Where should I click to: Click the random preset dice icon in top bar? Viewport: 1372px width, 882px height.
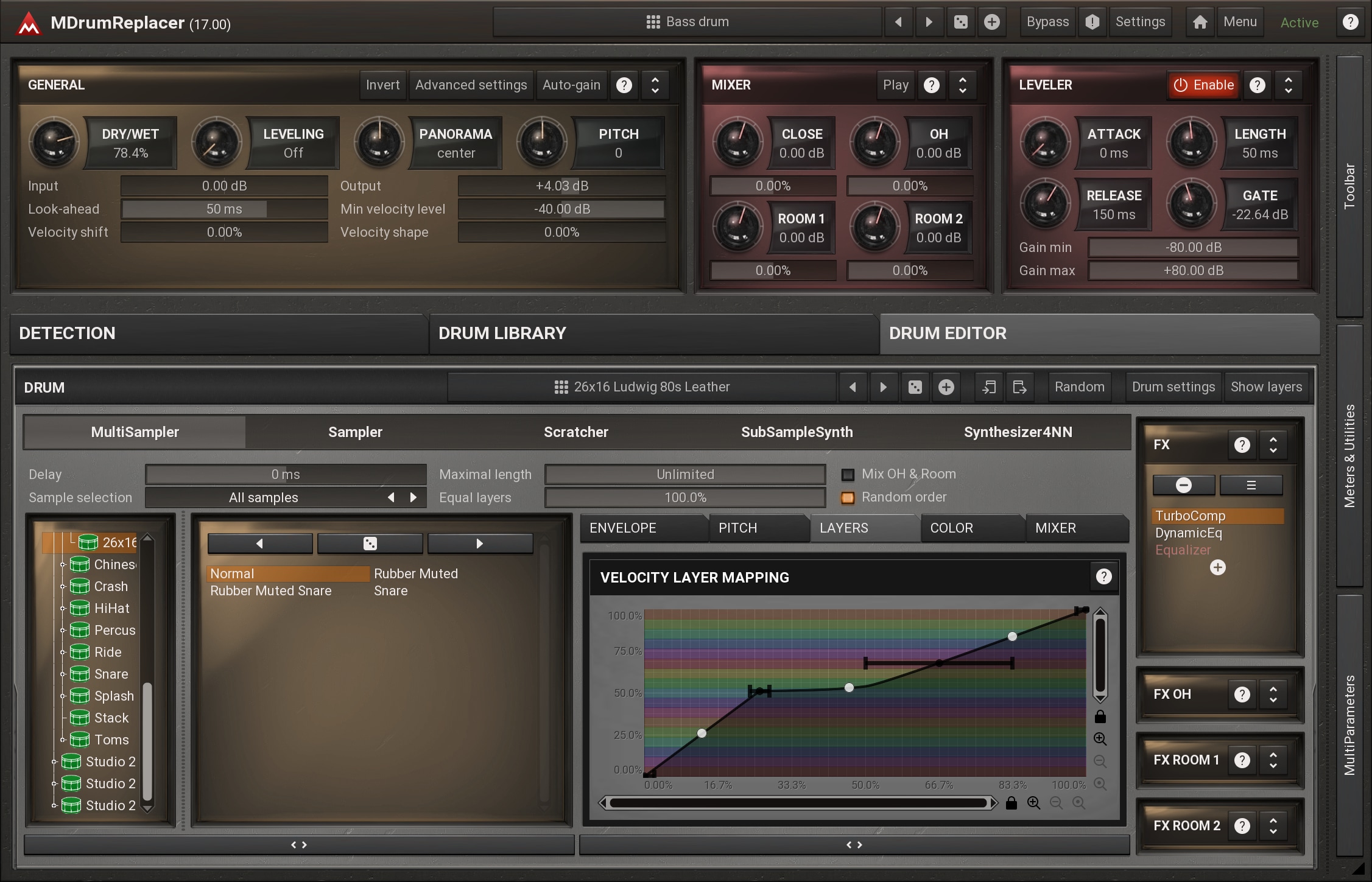(960, 22)
